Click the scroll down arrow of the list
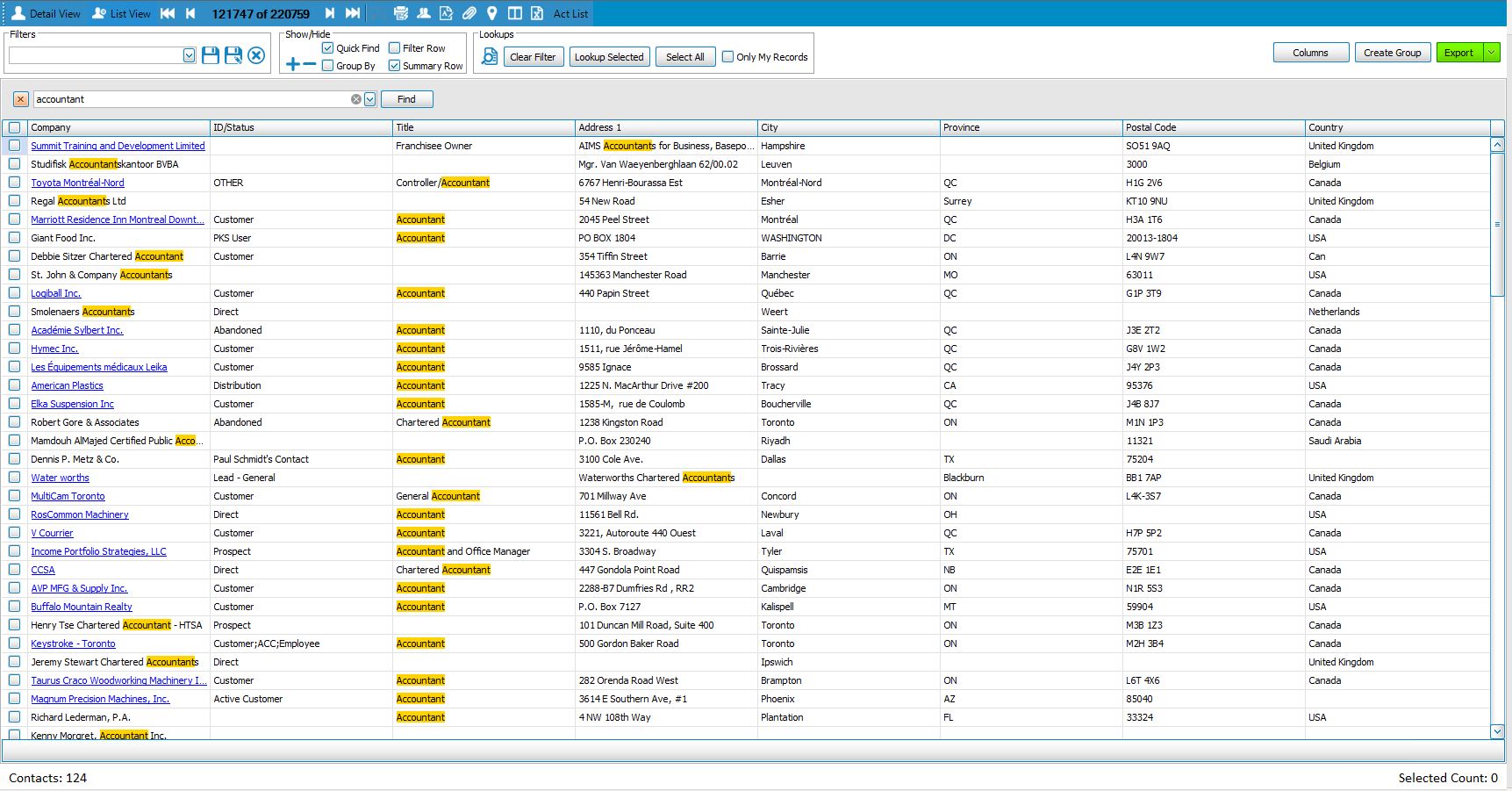The image size is (1512, 791). click(x=1497, y=731)
